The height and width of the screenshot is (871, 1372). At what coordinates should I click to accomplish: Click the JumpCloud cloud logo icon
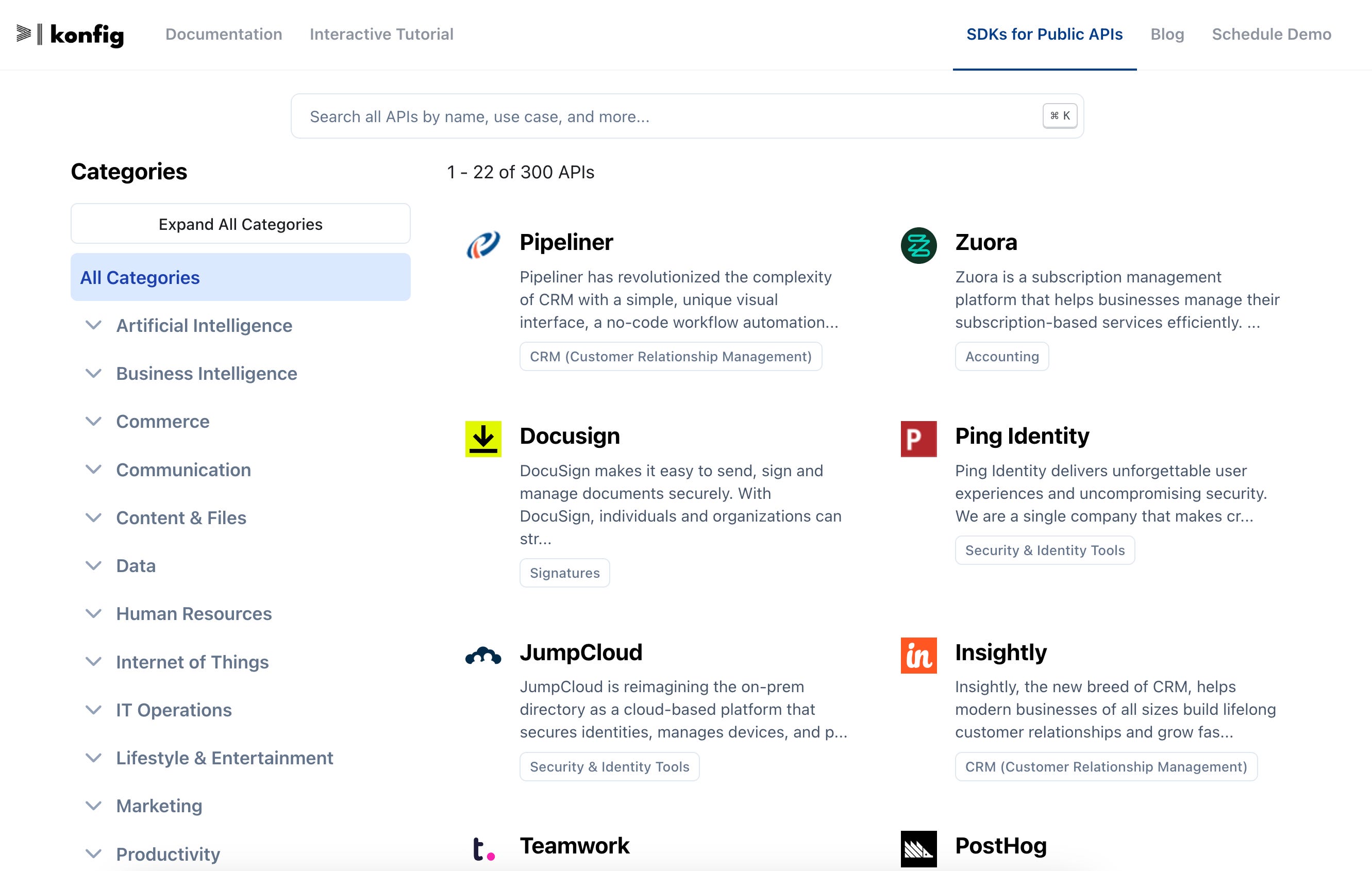482,656
